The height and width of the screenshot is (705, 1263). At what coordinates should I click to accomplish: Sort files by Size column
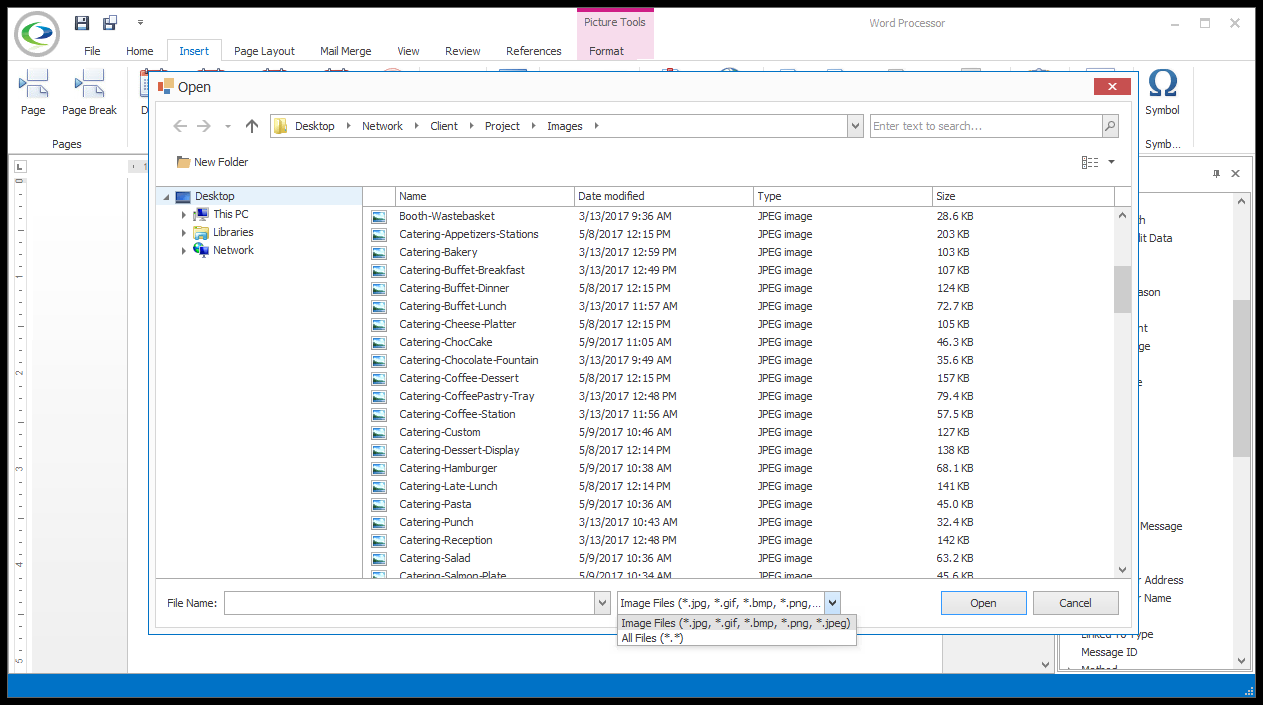[x=1022, y=196]
